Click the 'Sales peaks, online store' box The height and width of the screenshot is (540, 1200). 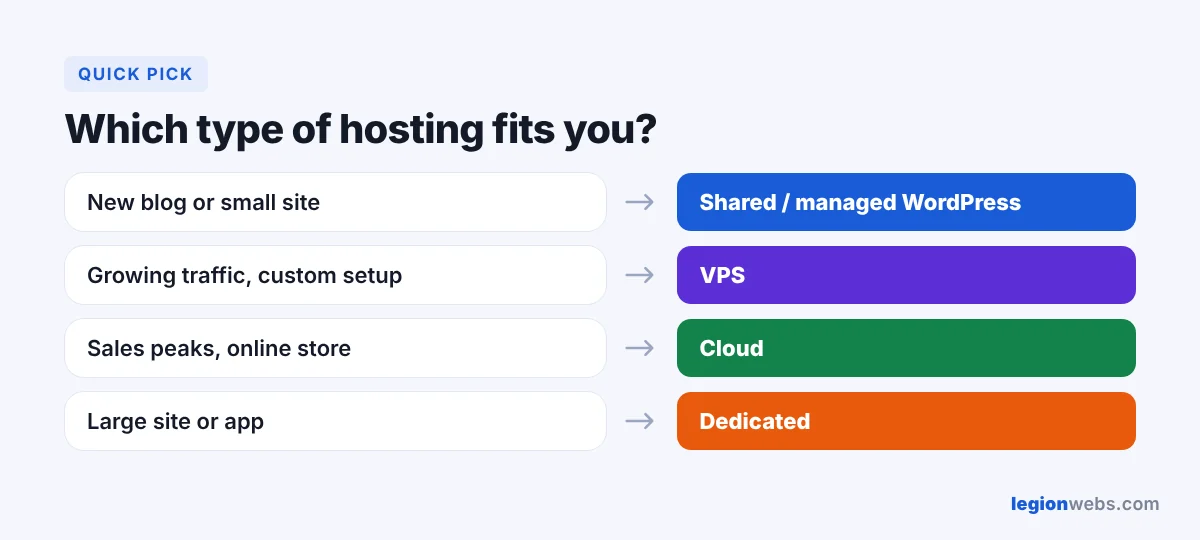point(335,348)
